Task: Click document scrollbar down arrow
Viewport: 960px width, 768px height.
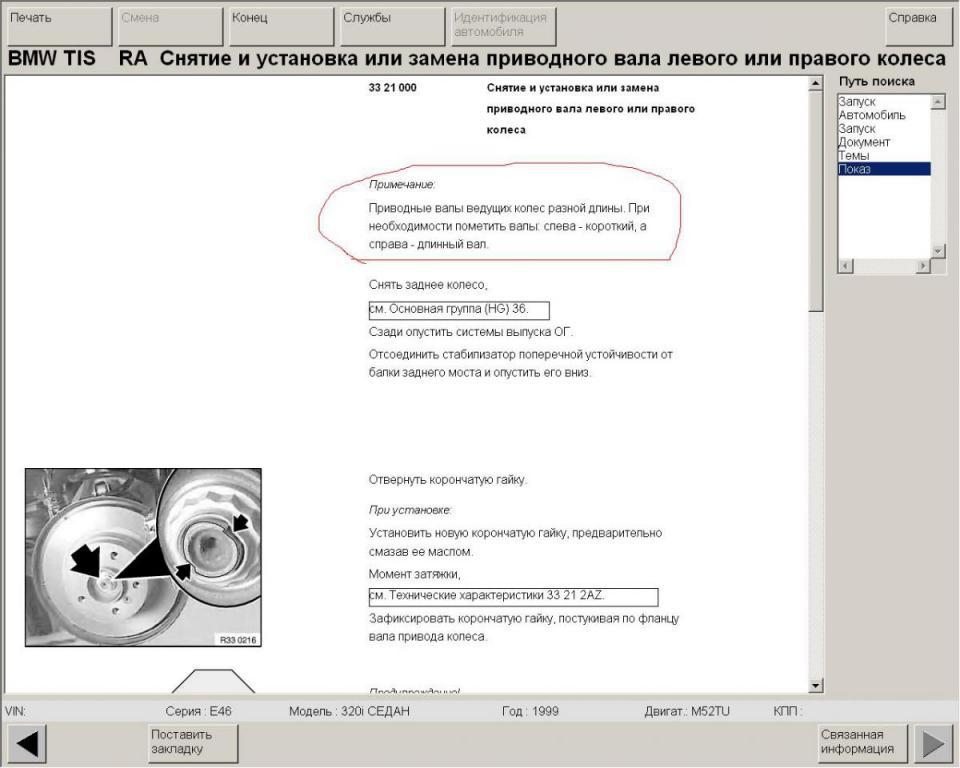Action: [x=816, y=686]
